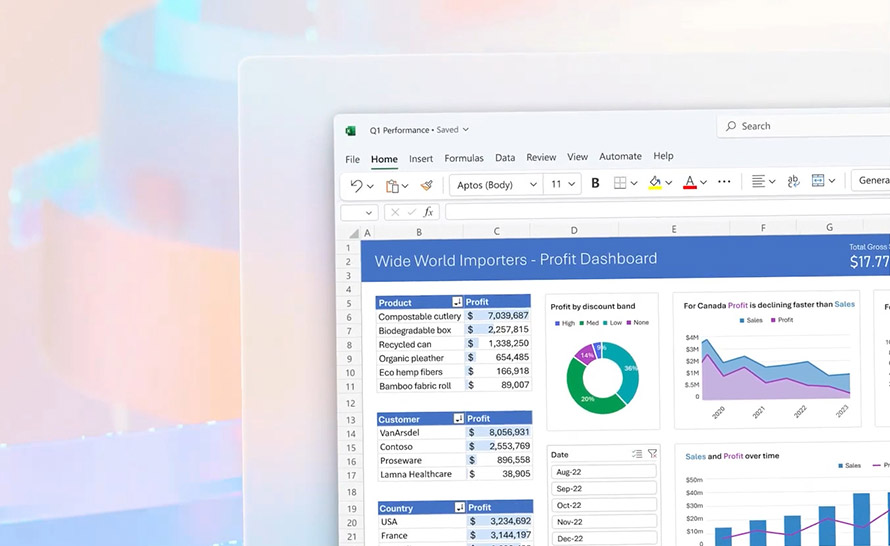
Task: Switch to the Formulas tab
Action: [x=464, y=158]
